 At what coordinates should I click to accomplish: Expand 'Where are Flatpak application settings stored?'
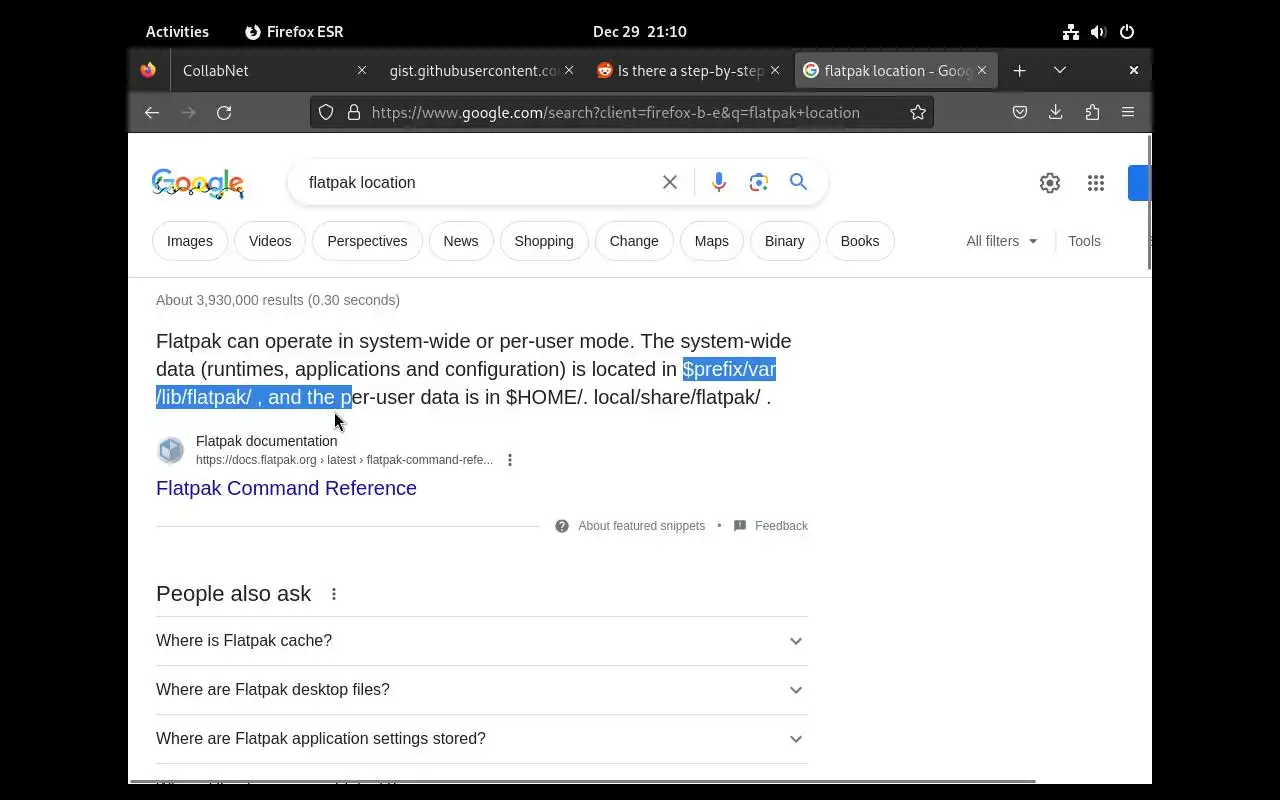[x=482, y=739]
